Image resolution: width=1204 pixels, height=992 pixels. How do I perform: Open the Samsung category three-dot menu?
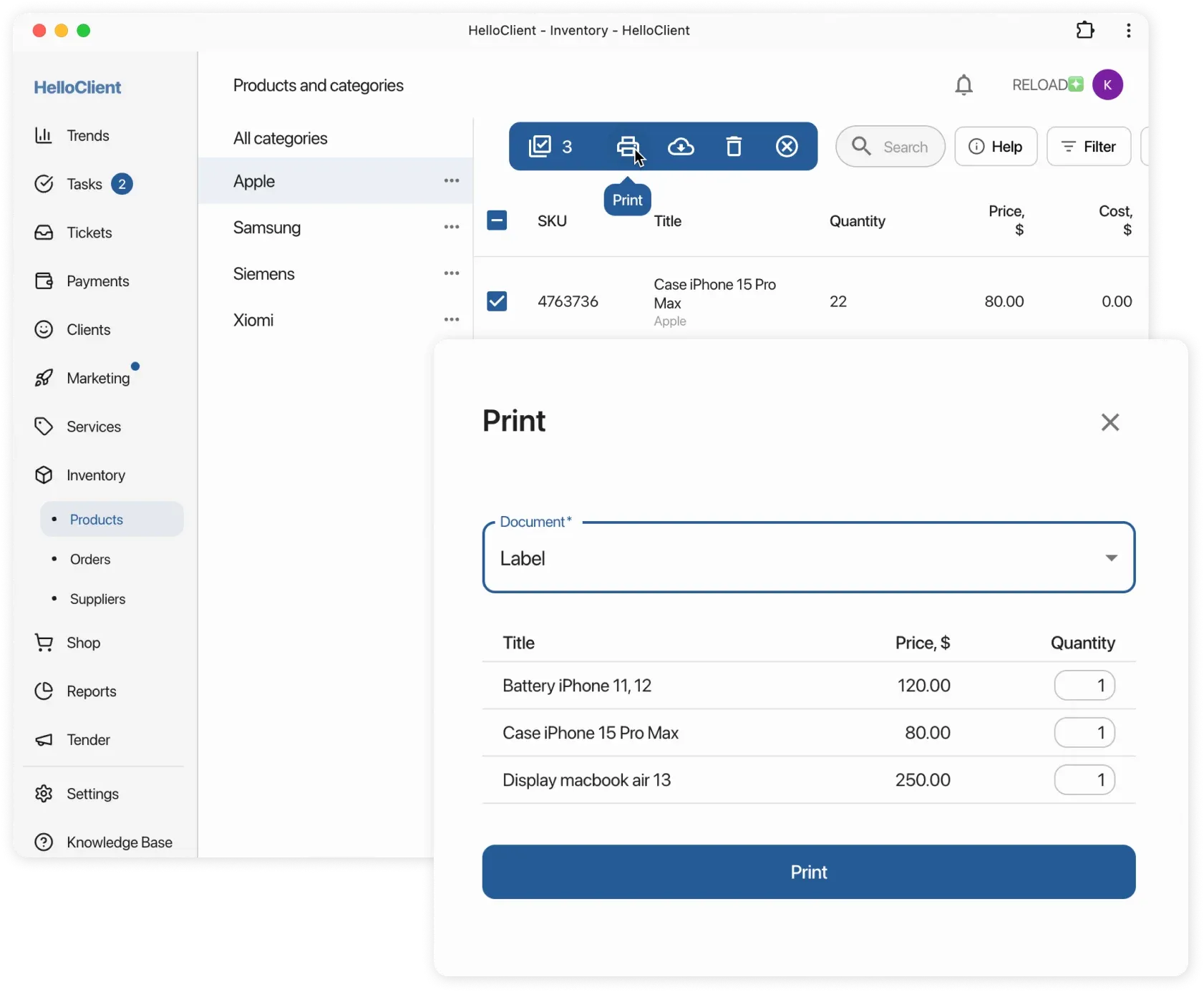451,228
